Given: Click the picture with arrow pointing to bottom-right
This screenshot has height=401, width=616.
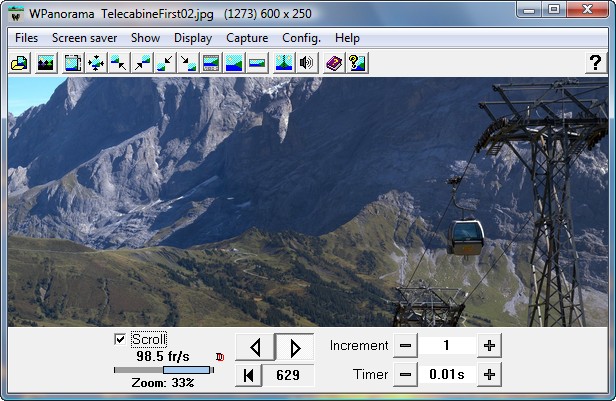Looking at the screenshot, I should pos(188,63).
